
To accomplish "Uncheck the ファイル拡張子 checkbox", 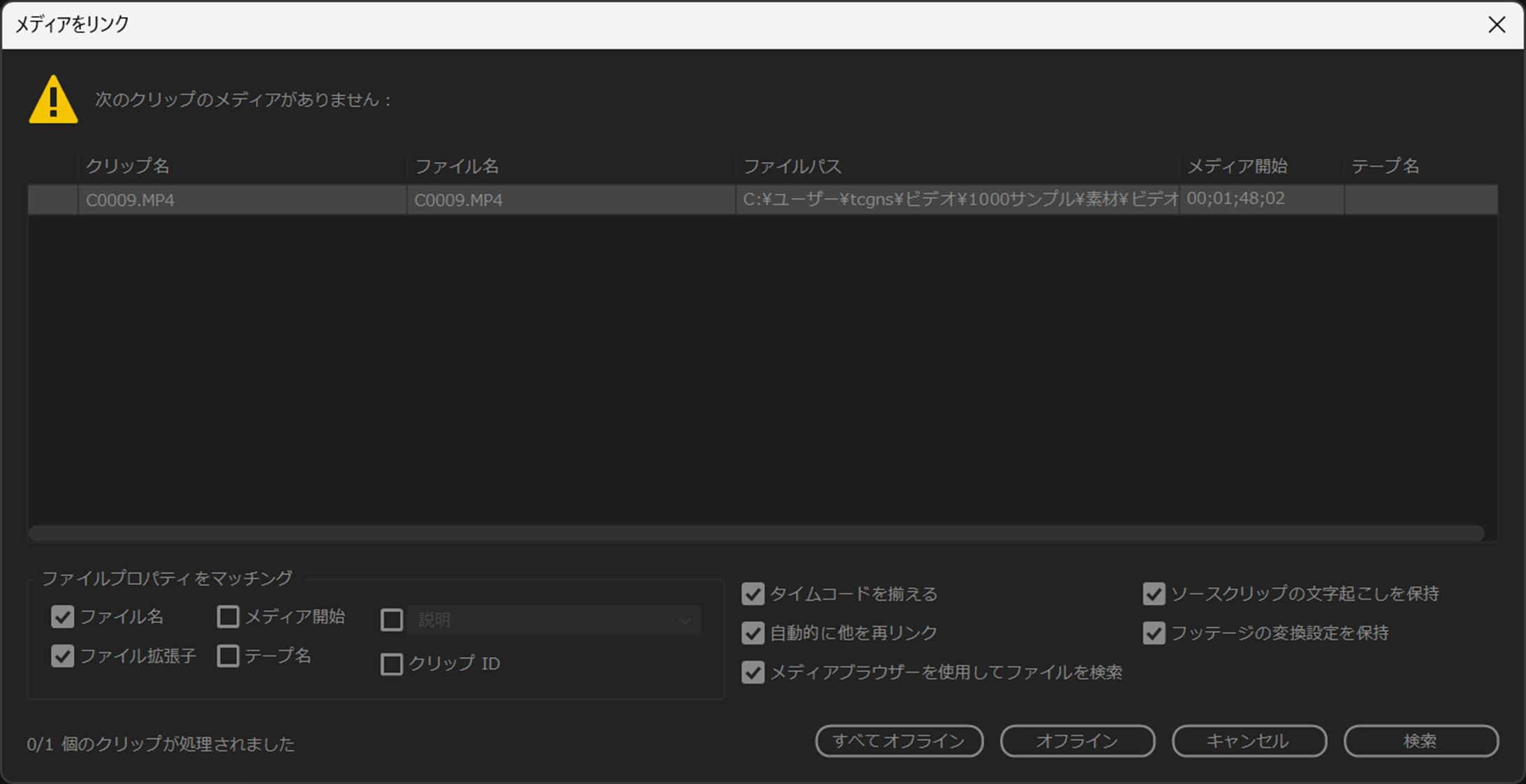I will [62, 656].
